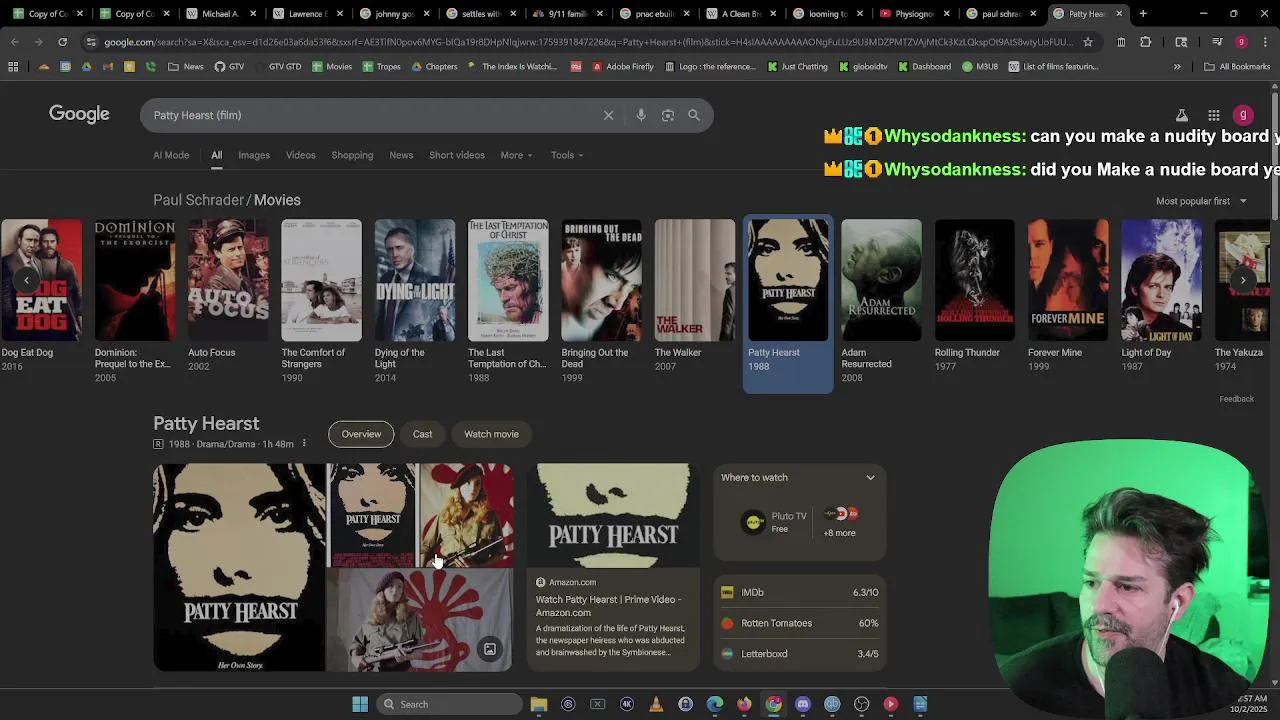The image size is (1280, 720).
Task: Switch to Images results
Action: point(254,155)
